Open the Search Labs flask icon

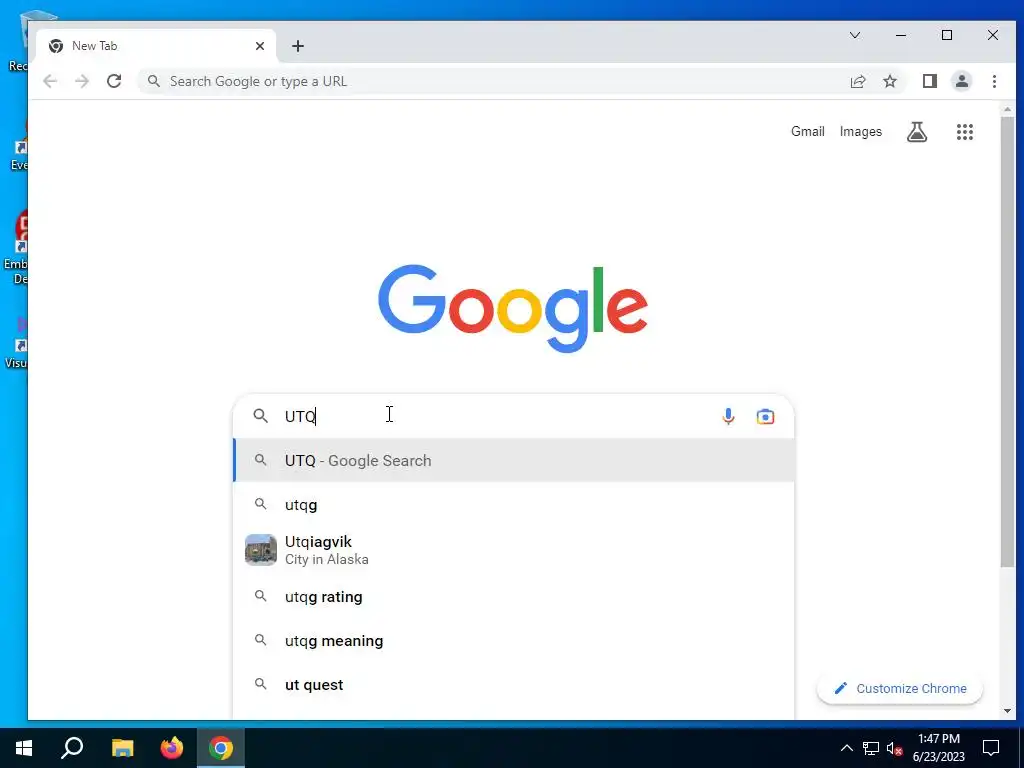[x=917, y=132]
